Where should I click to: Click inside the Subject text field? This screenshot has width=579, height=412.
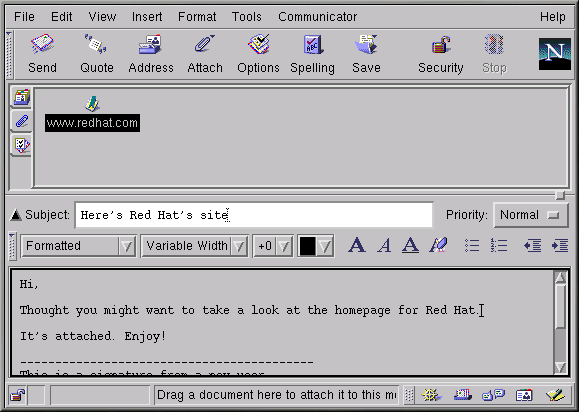pos(254,215)
